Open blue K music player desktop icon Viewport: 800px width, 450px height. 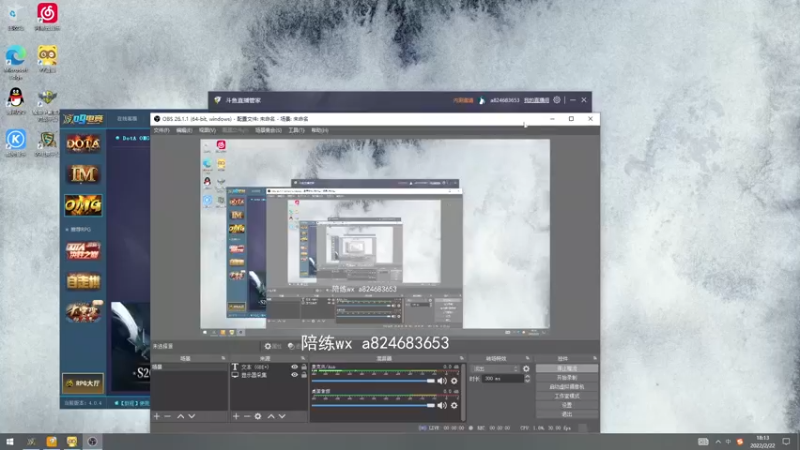click(16, 142)
